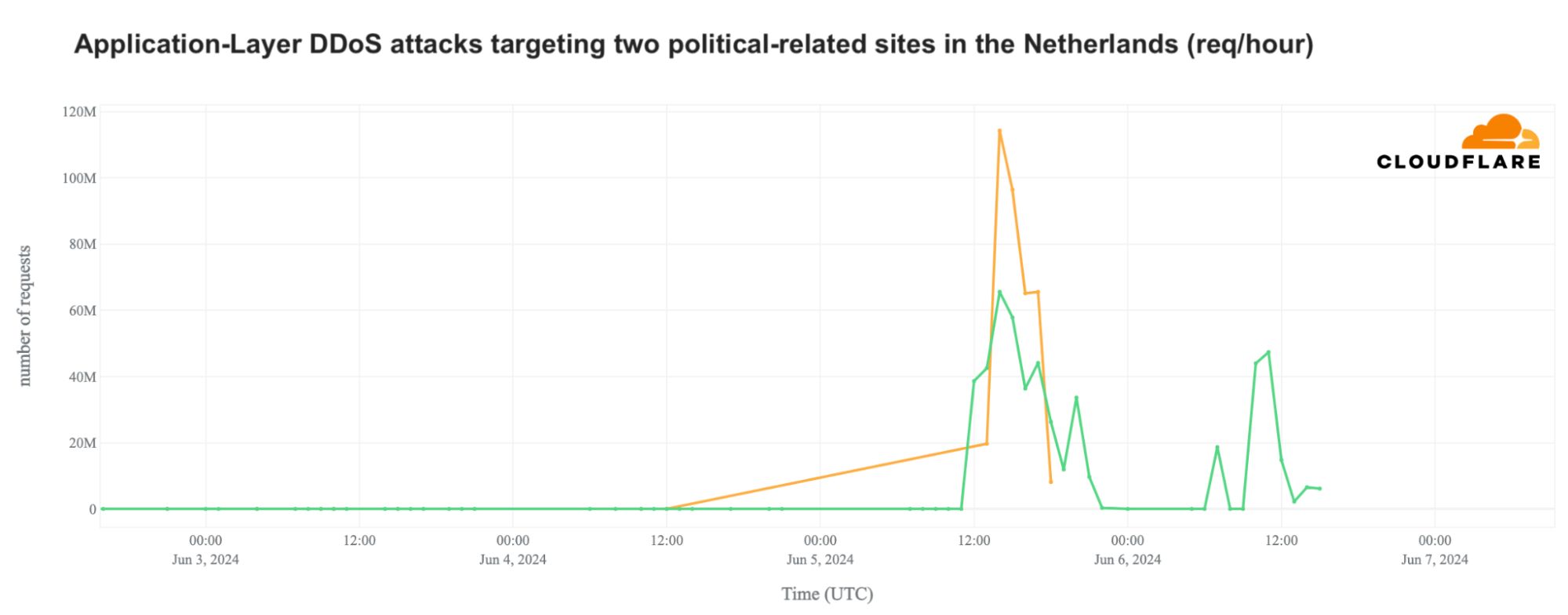1568x615 pixels.
Task: Click the Cloudflare cloud logo icon
Action: click(1501, 131)
